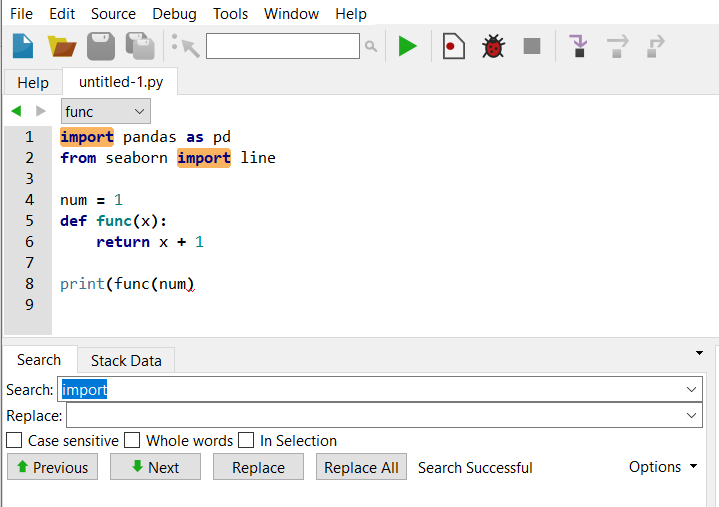The height and width of the screenshot is (507, 719).
Task: Open the Source menu
Action: [x=113, y=14]
